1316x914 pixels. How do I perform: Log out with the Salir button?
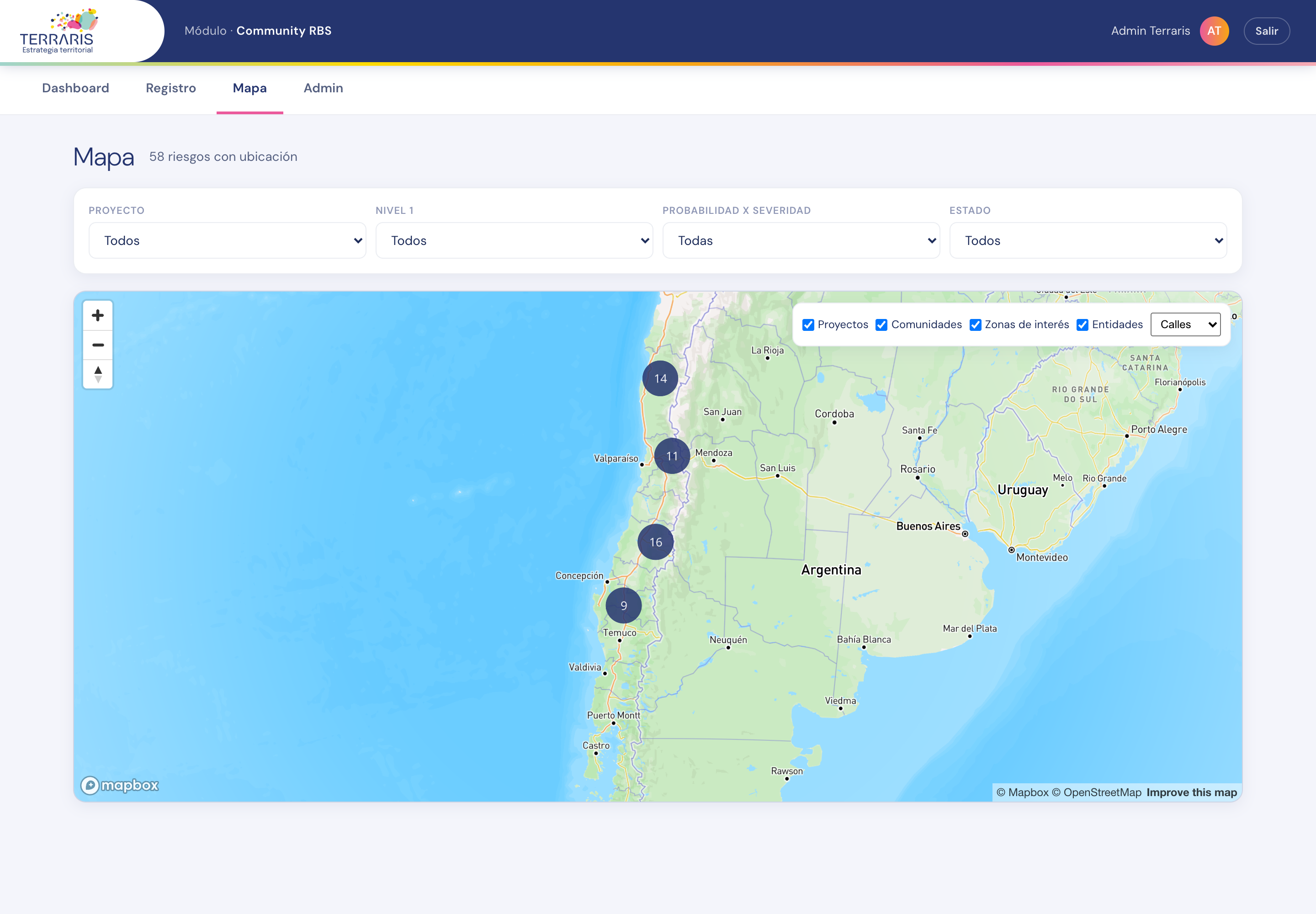coord(1267,31)
